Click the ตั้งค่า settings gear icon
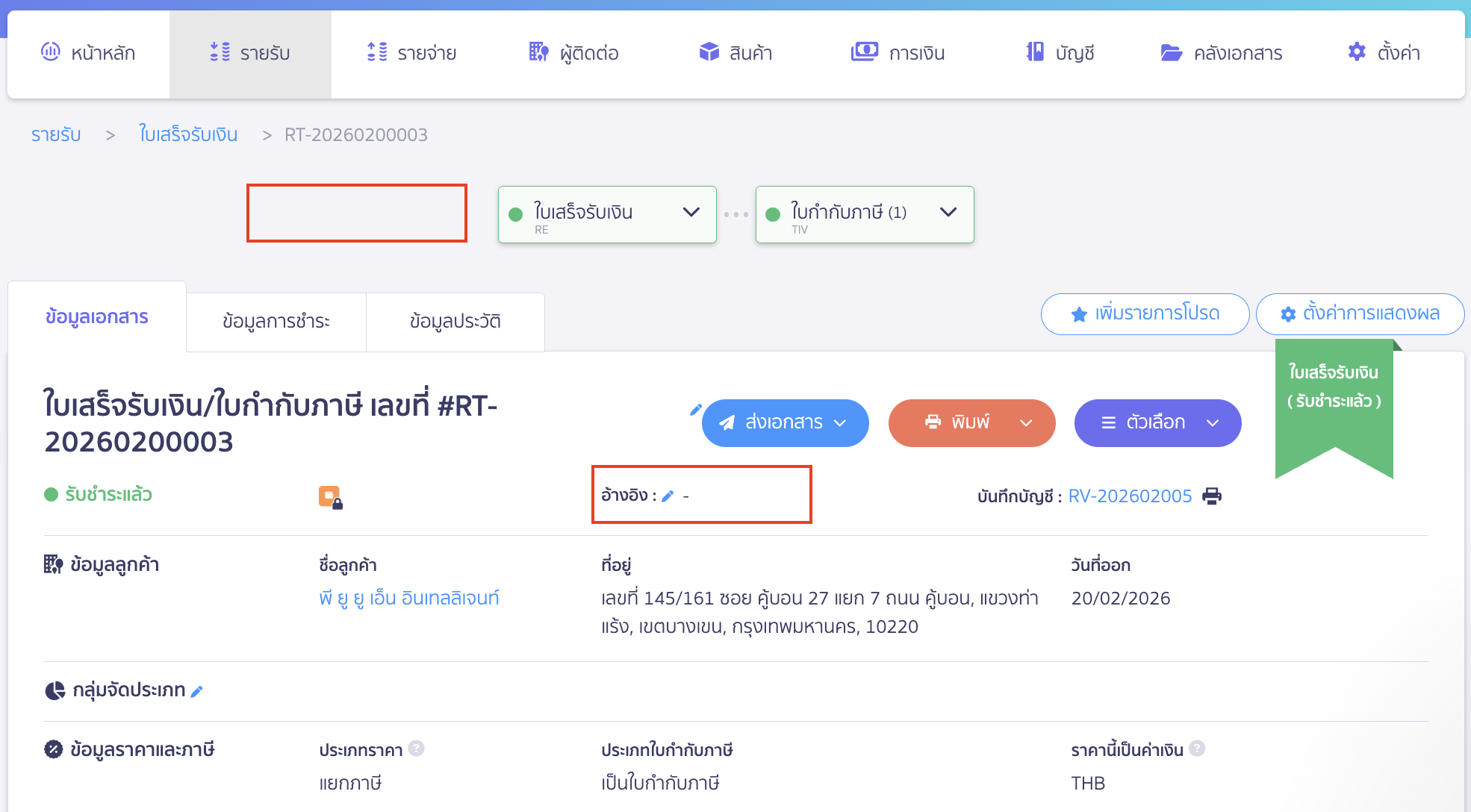1471x812 pixels. [1357, 52]
